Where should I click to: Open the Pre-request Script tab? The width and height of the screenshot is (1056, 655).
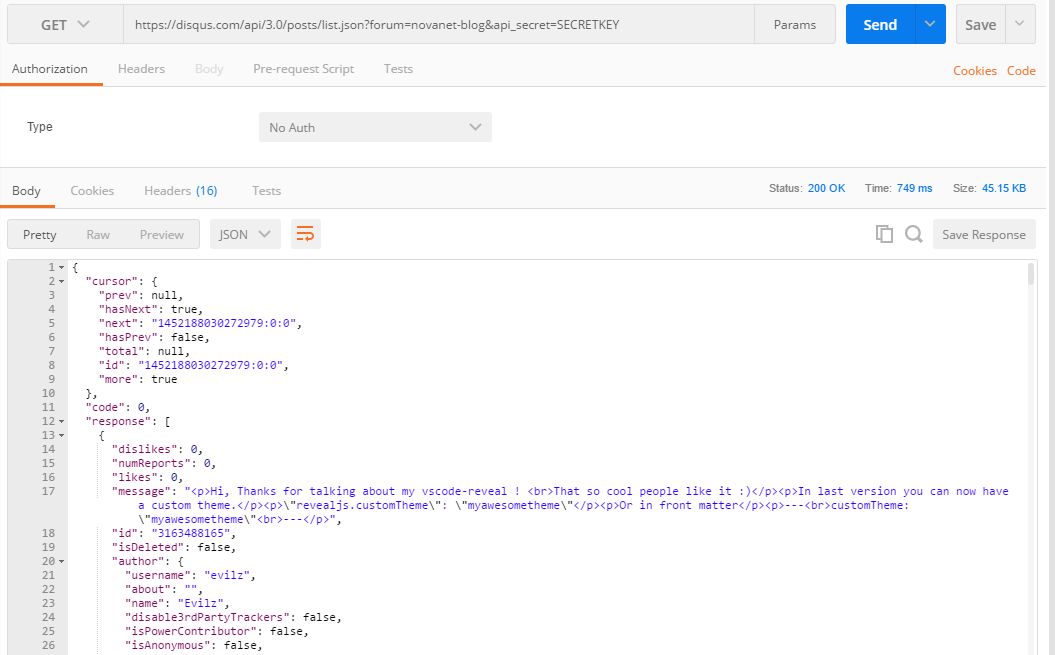click(303, 69)
